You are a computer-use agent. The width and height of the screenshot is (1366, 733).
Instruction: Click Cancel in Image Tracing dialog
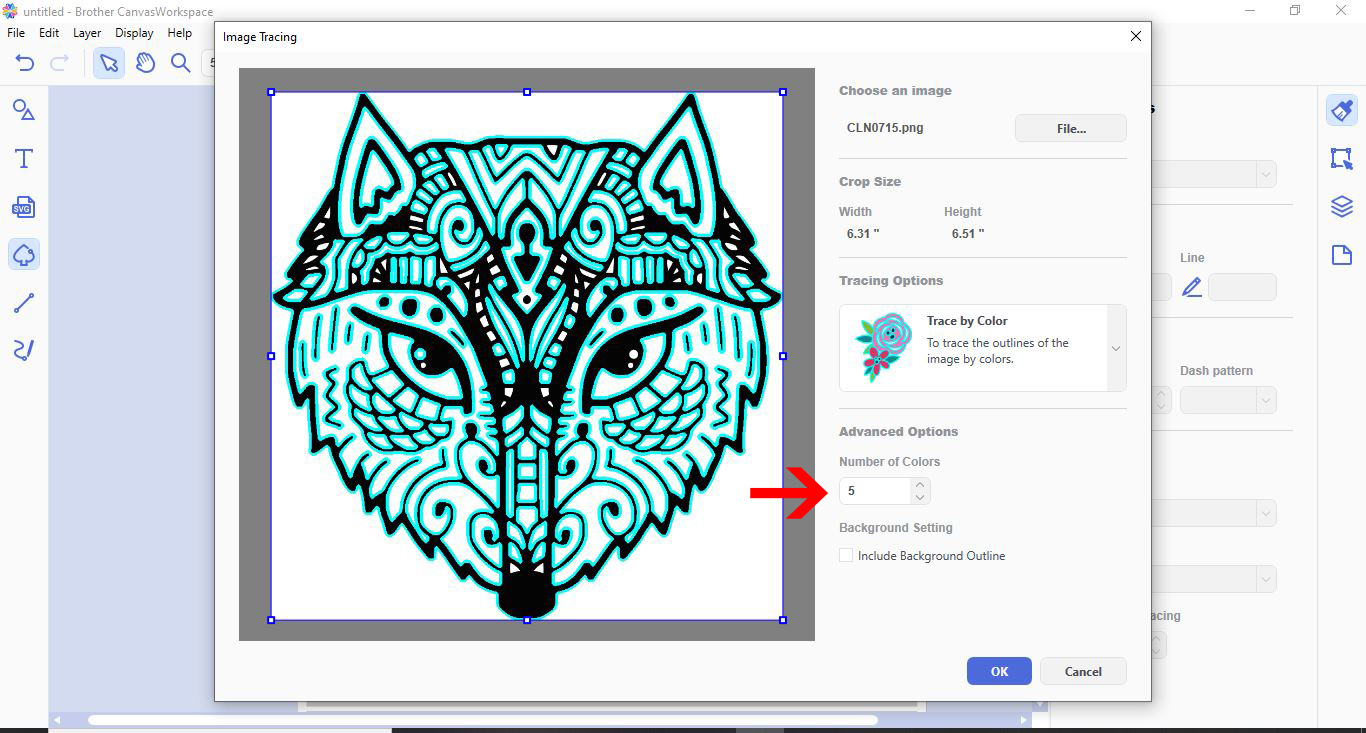1083,671
